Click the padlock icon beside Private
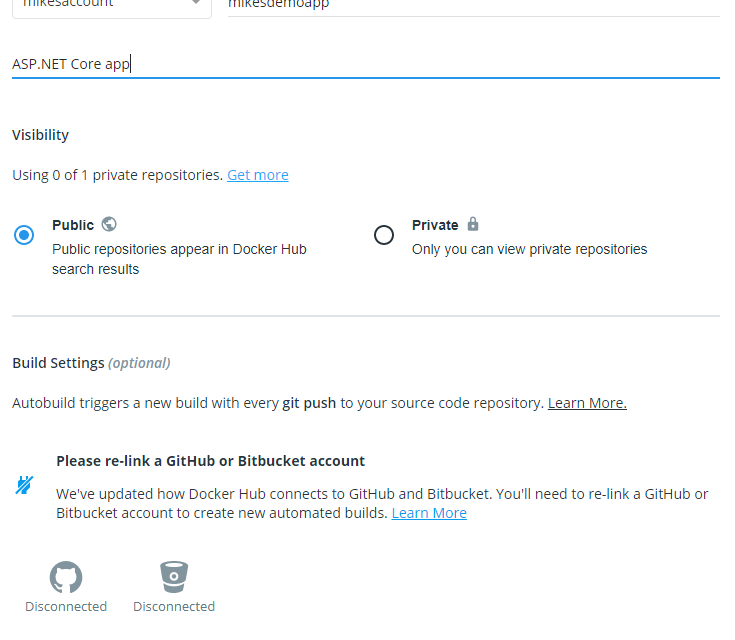 tap(473, 224)
